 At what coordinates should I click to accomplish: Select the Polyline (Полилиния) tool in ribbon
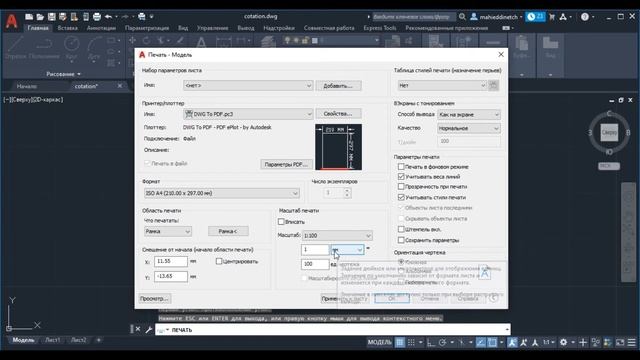[x=44, y=48]
